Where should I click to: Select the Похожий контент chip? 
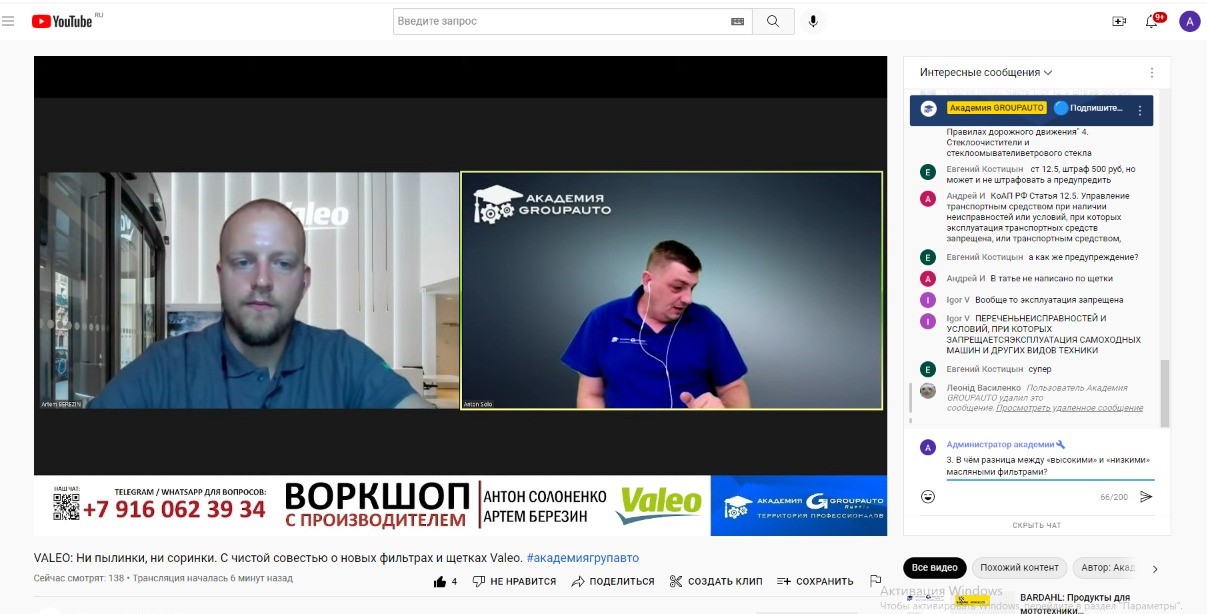[1019, 568]
